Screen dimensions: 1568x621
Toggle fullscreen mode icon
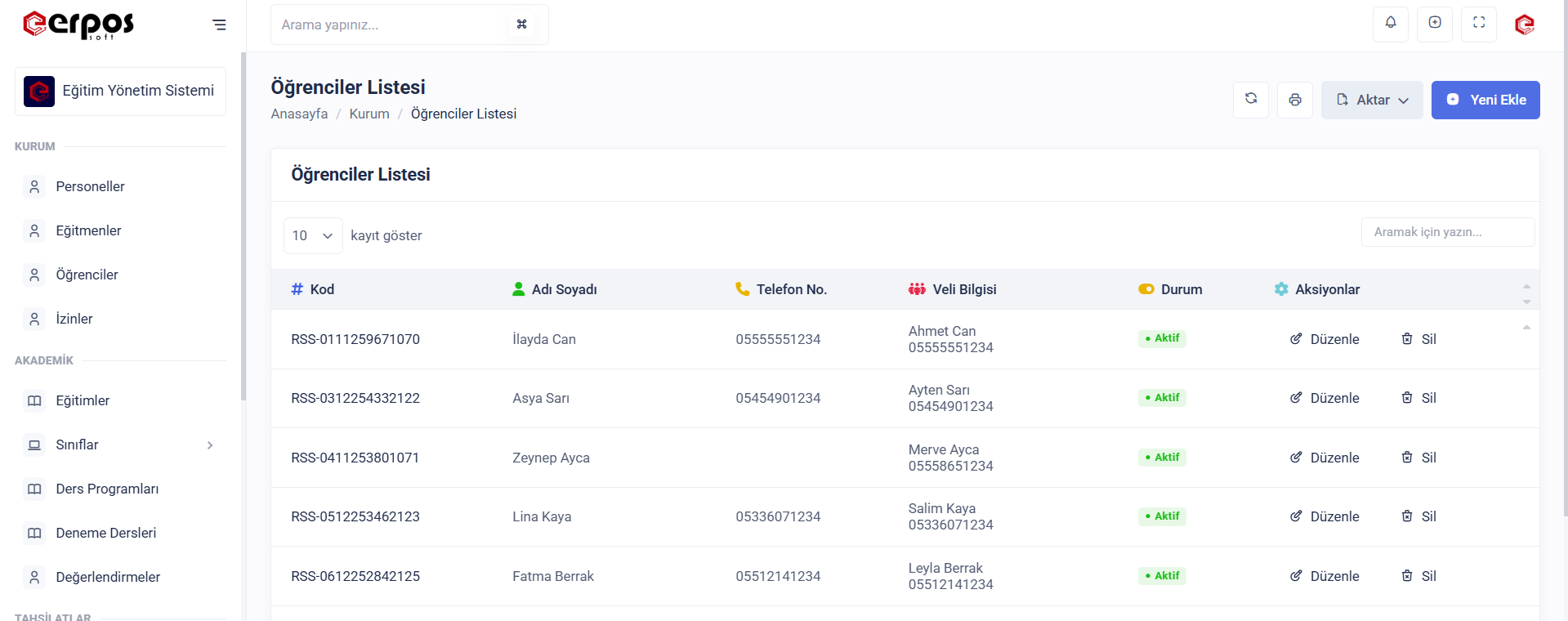1478,24
